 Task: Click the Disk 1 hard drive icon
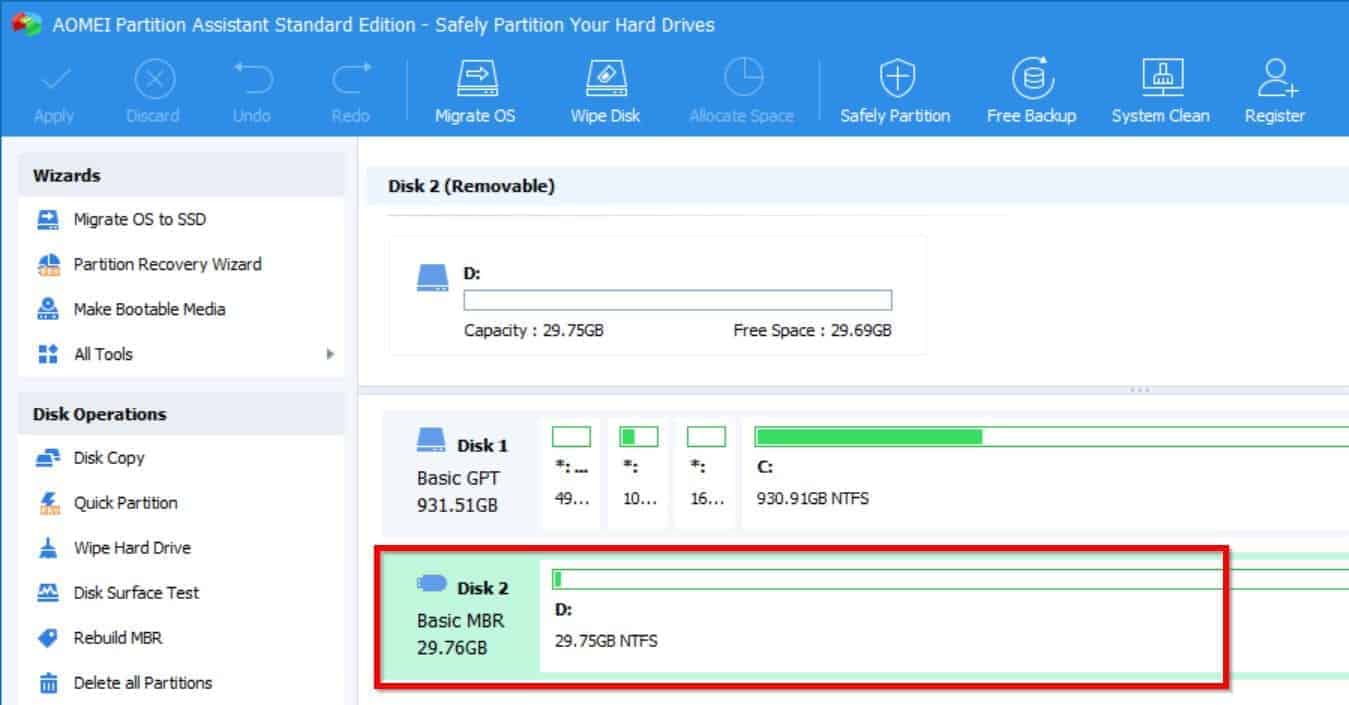(431, 439)
